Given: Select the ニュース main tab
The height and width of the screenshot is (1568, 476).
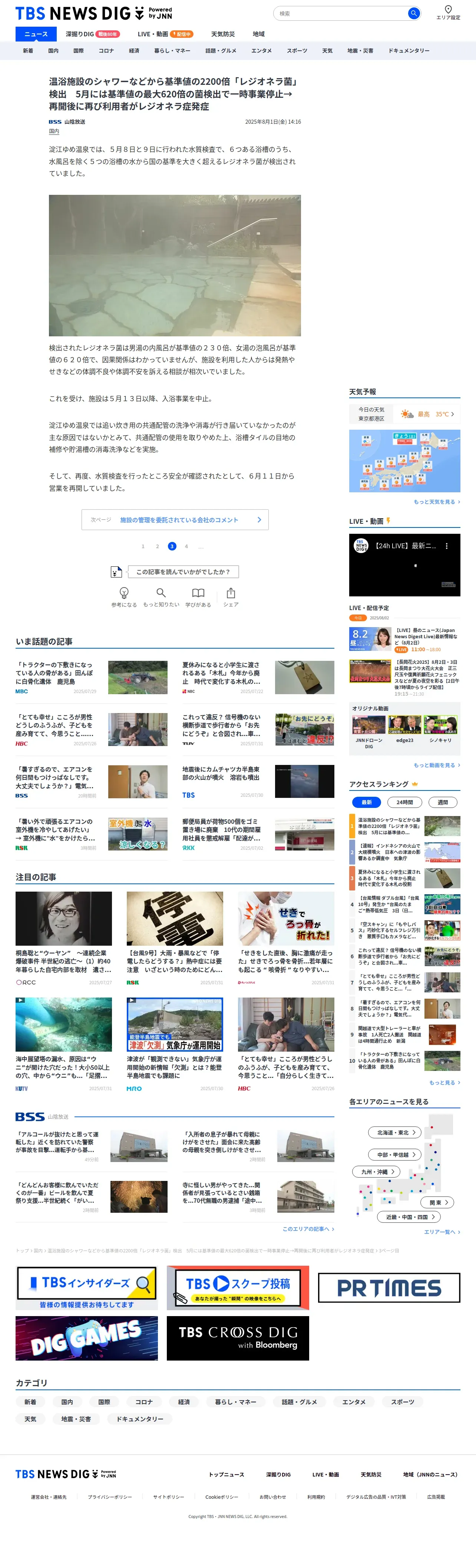Looking at the screenshot, I should pos(36,34).
